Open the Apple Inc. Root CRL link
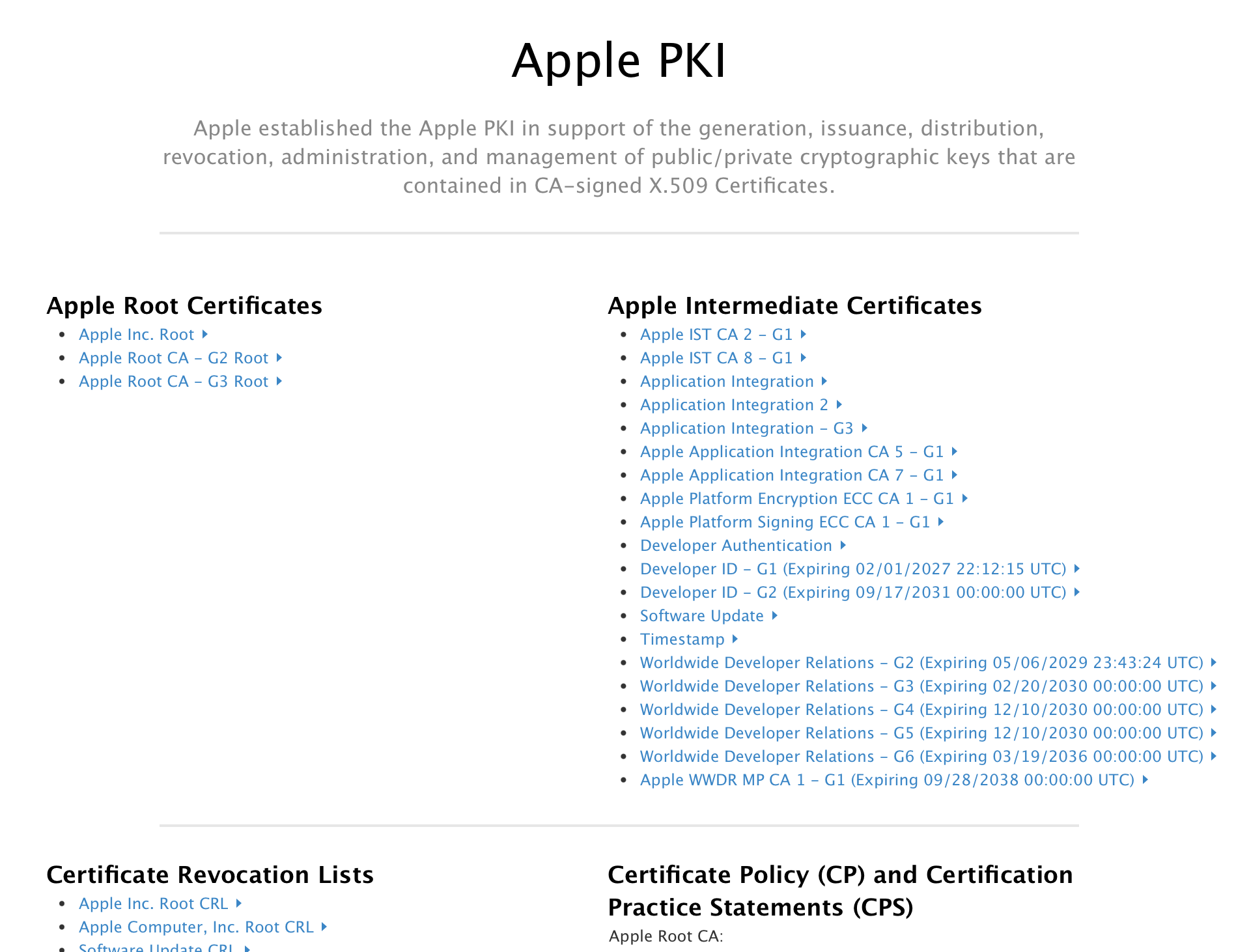Viewport: 1236px width, 952px height. coord(160,904)
